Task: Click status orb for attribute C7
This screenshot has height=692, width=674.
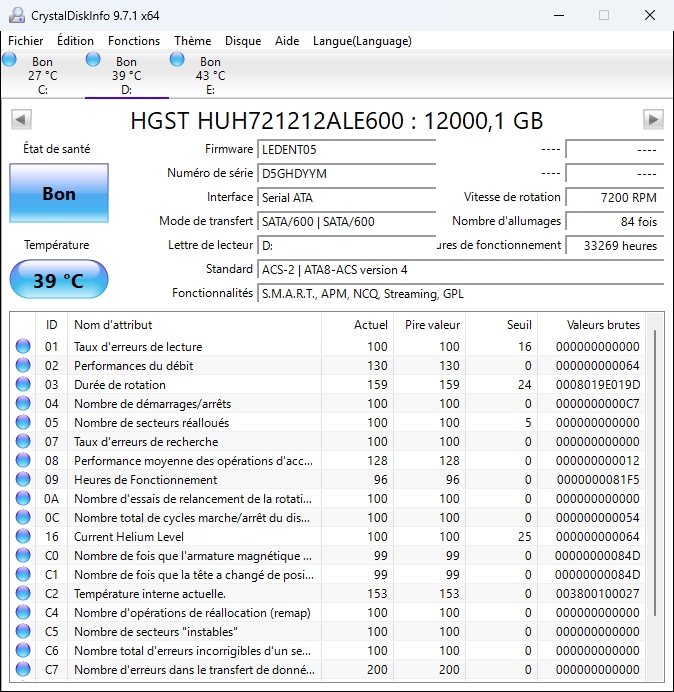Action: 23,669
